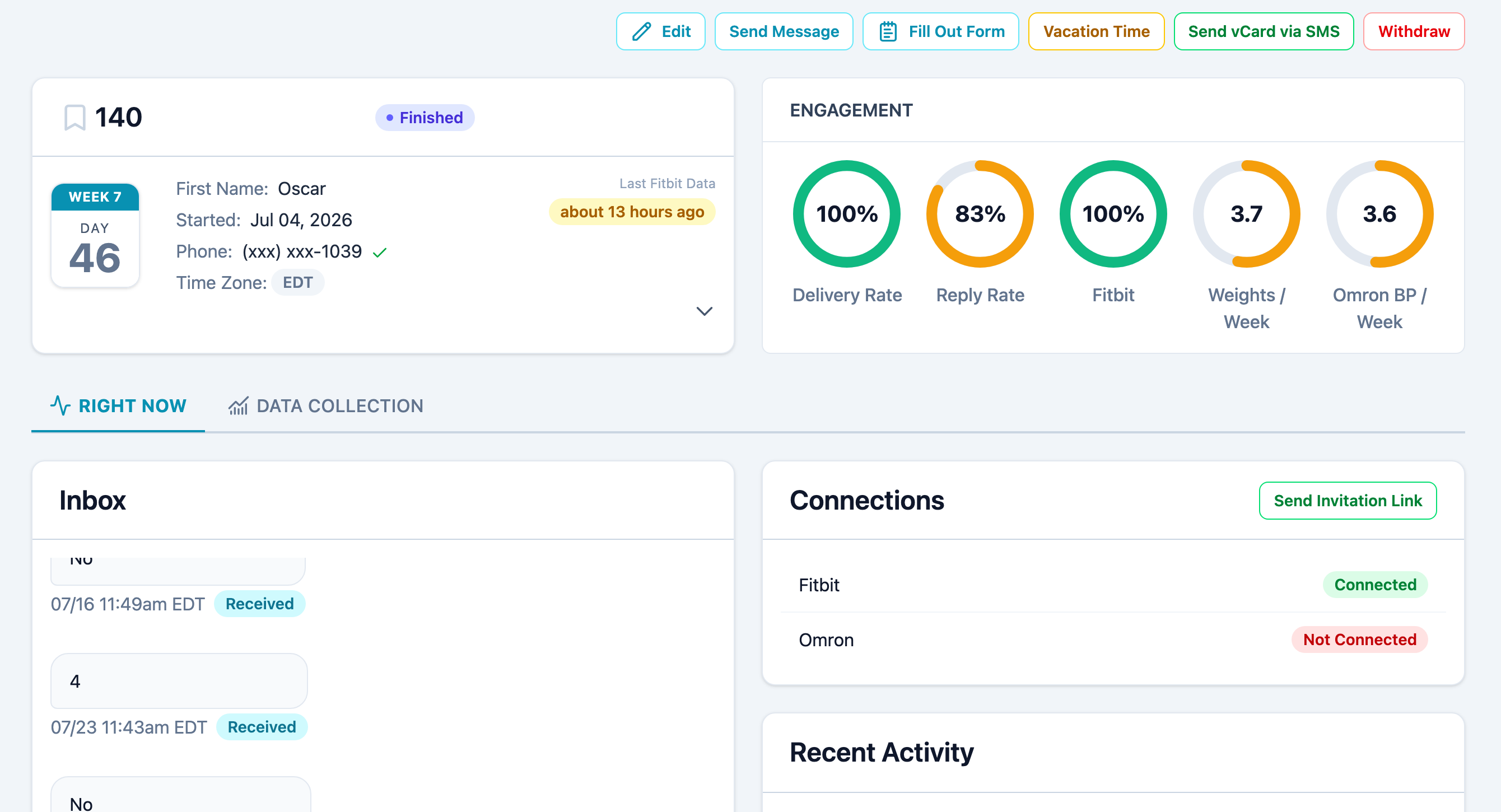This screenshot has width=1501, height=812.
Task: Click timestamp 07/16 11:49am EDT
Action: click(x=128, y=604)
